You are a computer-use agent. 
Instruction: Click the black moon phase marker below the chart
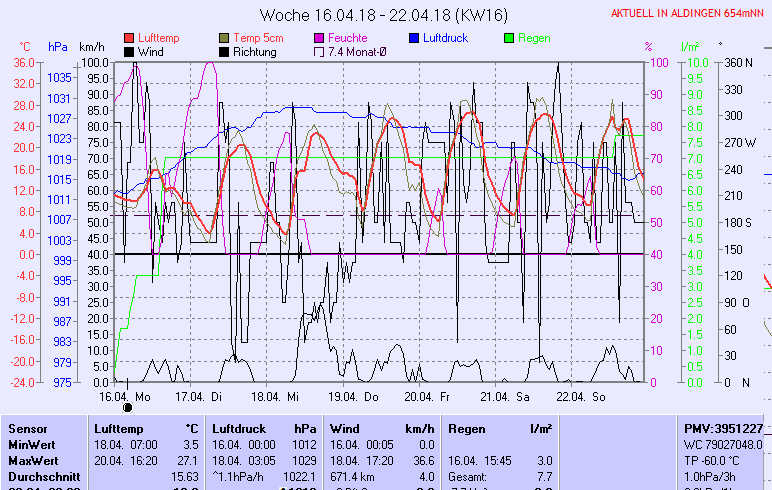(127, 407)
